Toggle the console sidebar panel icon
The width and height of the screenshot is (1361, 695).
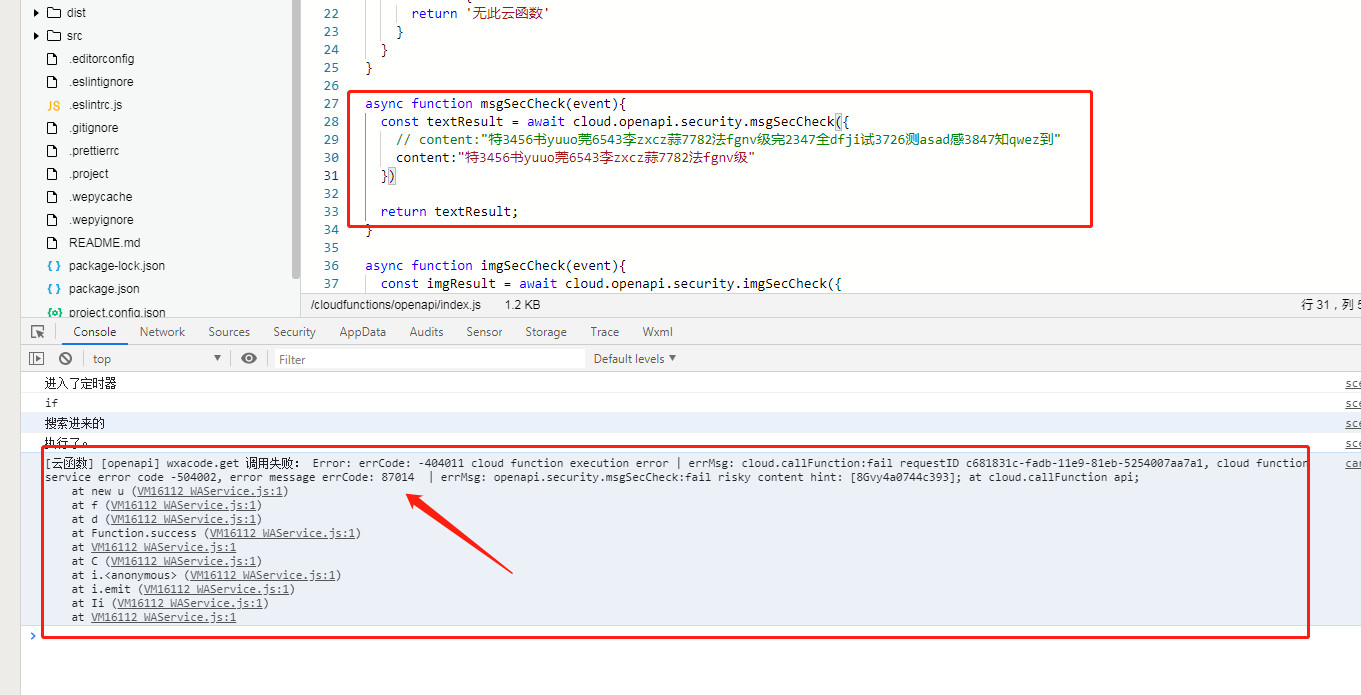pos(37,358)
